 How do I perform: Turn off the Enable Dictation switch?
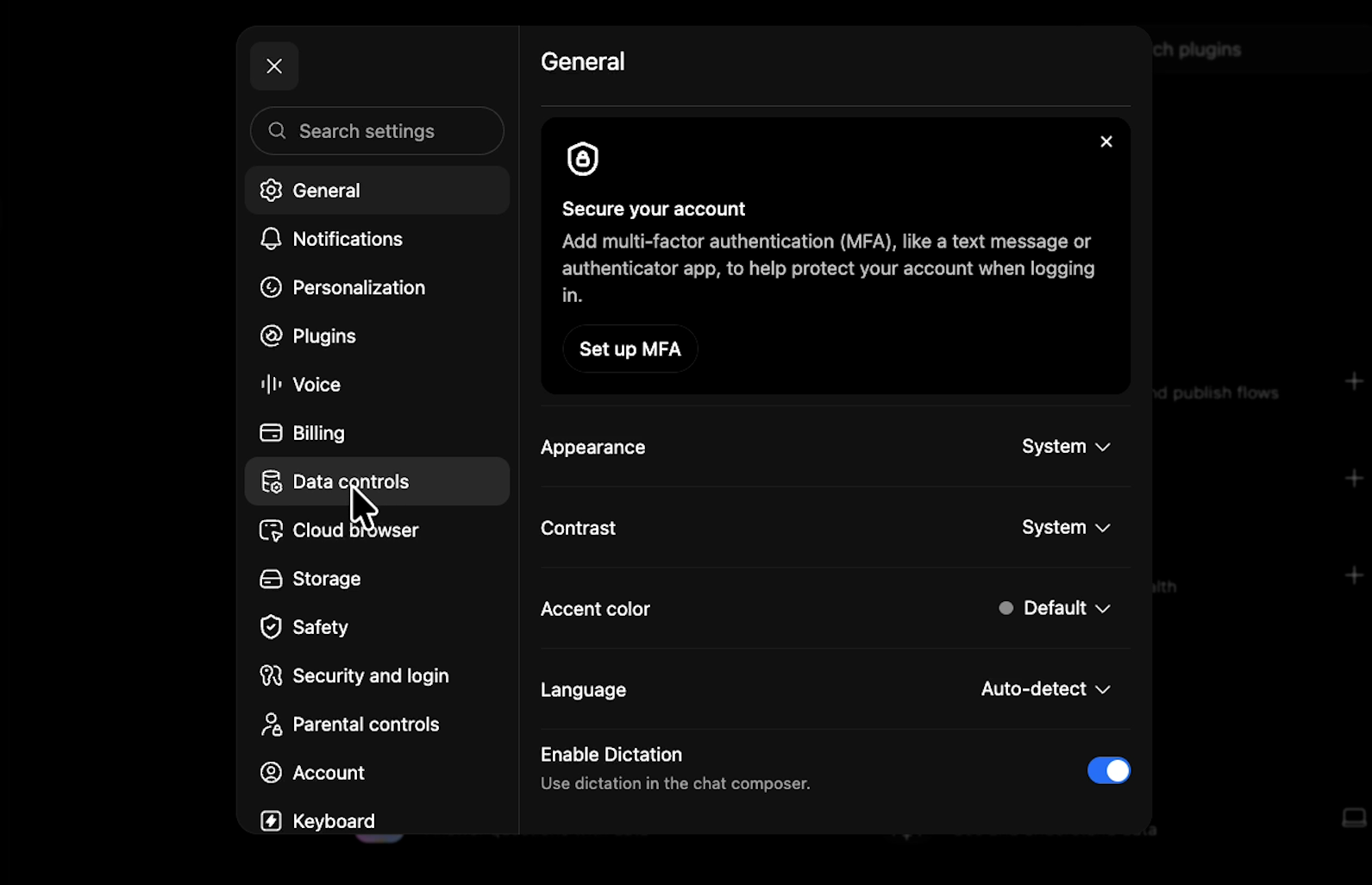tap(1108, 770)
